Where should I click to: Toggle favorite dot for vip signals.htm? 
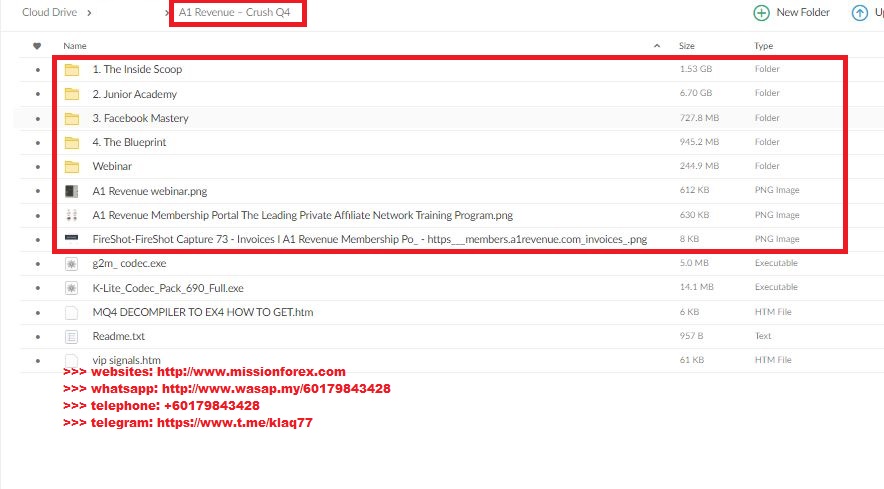click(38, 361)
